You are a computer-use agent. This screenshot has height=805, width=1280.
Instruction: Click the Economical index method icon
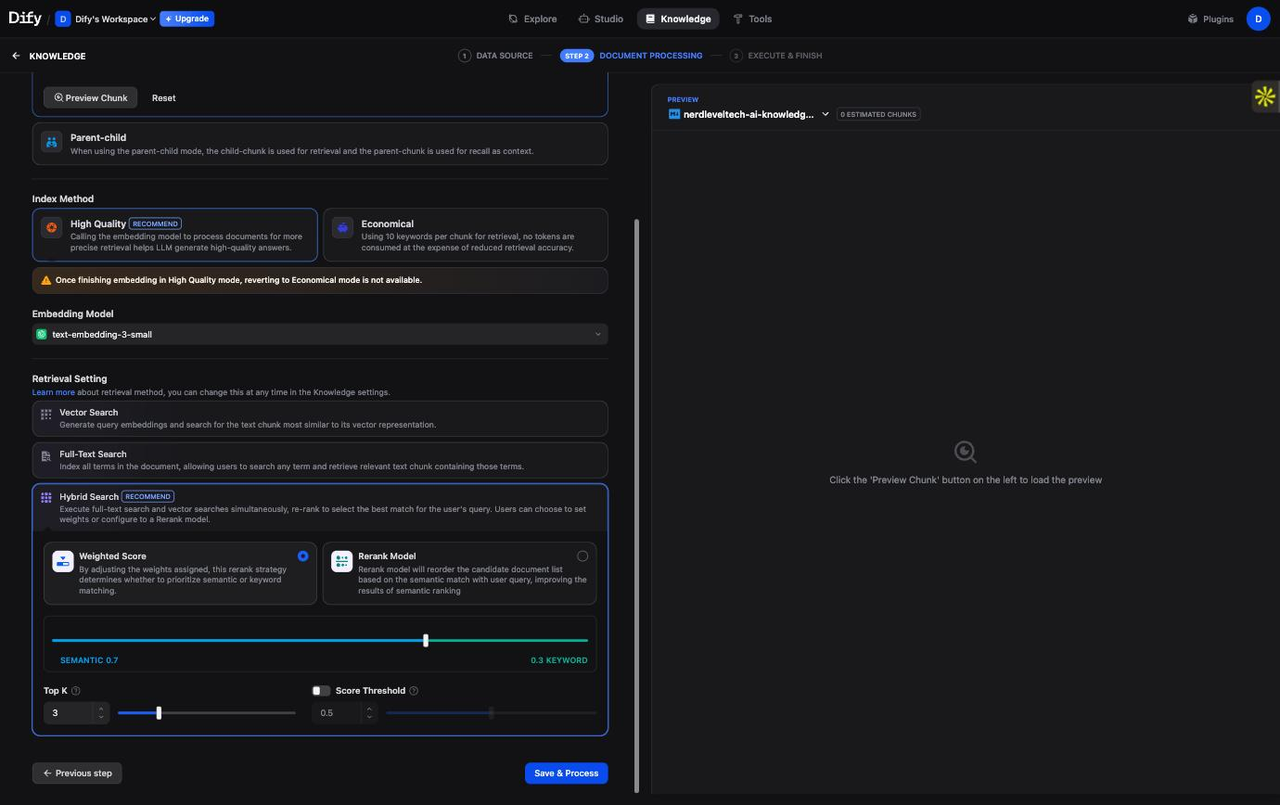coord(342,228)
